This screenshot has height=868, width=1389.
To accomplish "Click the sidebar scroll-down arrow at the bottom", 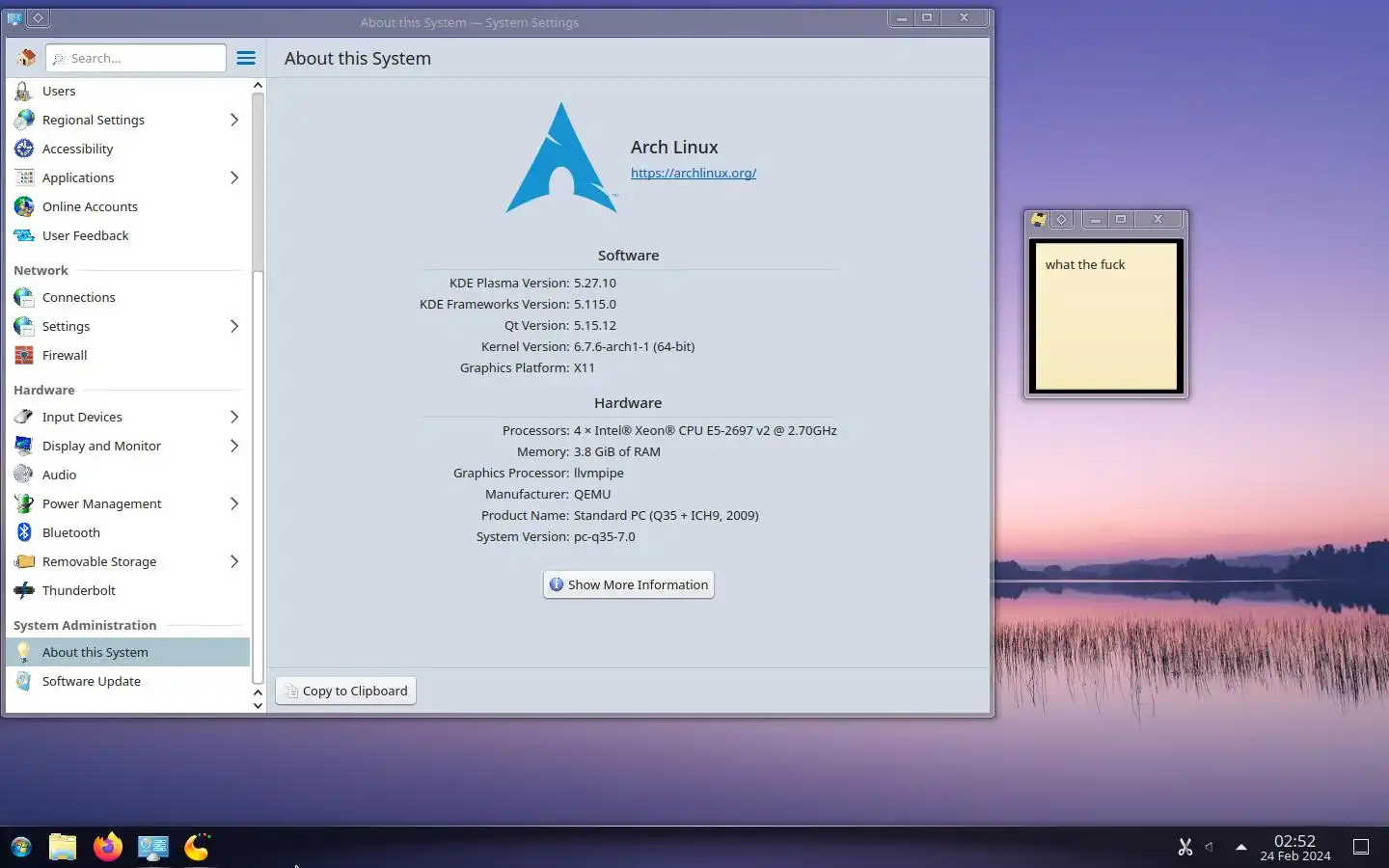I will point(258,705).
